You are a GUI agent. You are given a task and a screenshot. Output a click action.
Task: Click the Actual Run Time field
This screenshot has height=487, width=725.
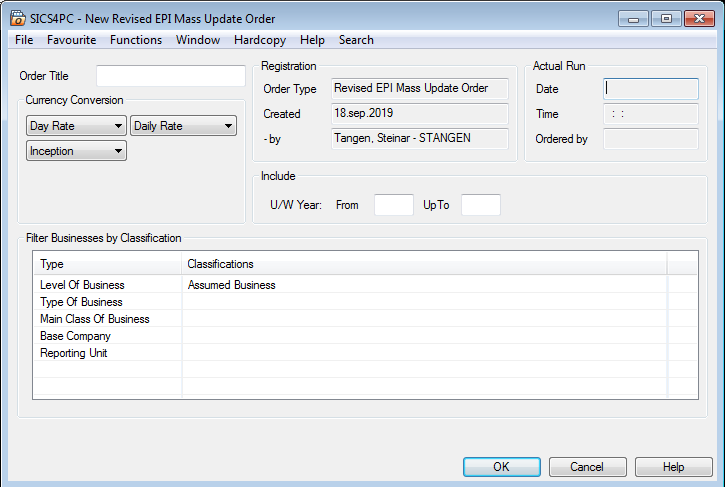pos(651,114)
